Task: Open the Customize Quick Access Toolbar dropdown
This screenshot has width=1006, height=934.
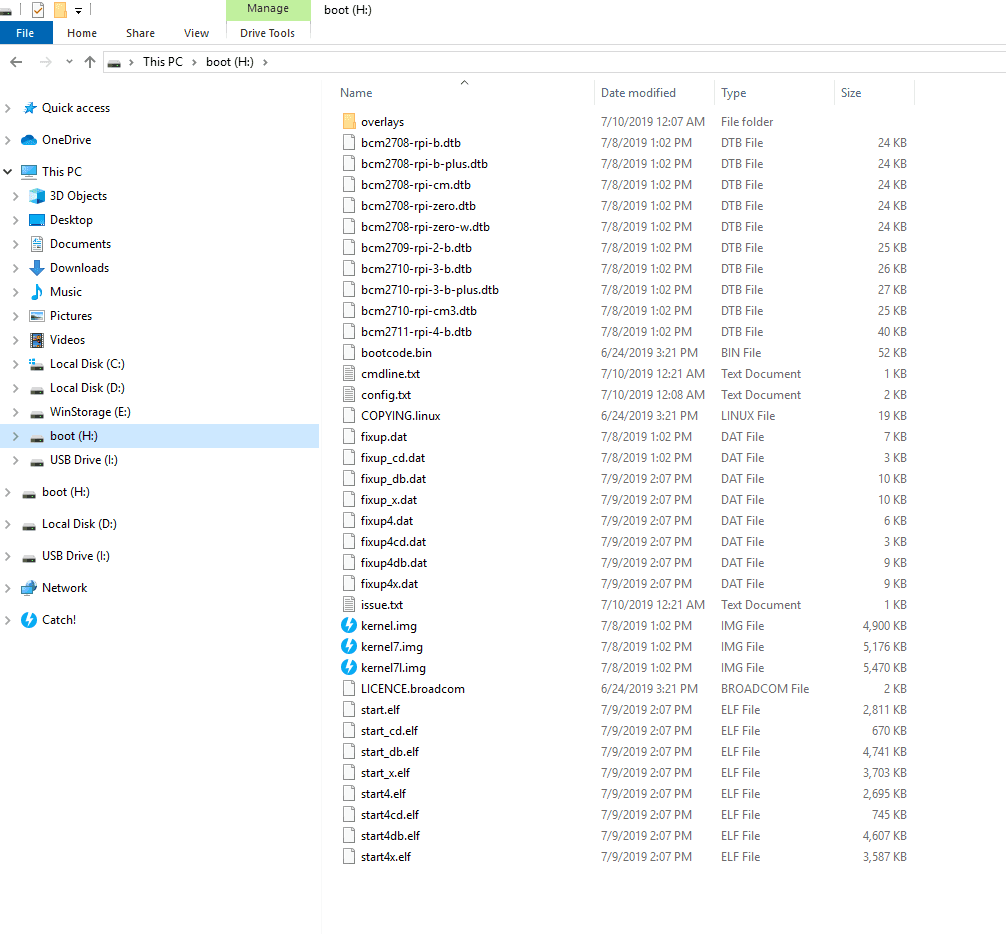Action: tap(78, 10)
